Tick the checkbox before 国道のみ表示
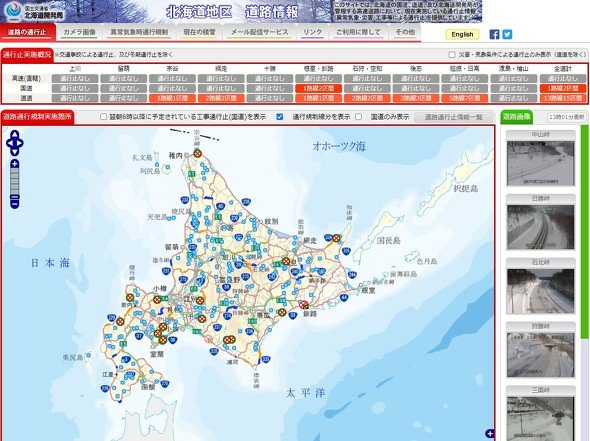Viewport: 590px width, 441px height. (359, 117)
